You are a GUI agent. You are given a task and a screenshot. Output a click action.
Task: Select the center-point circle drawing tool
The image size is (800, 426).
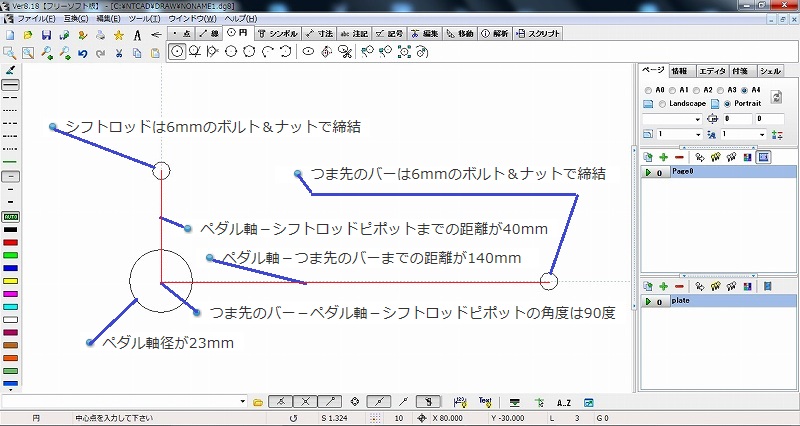coord(176,52)
